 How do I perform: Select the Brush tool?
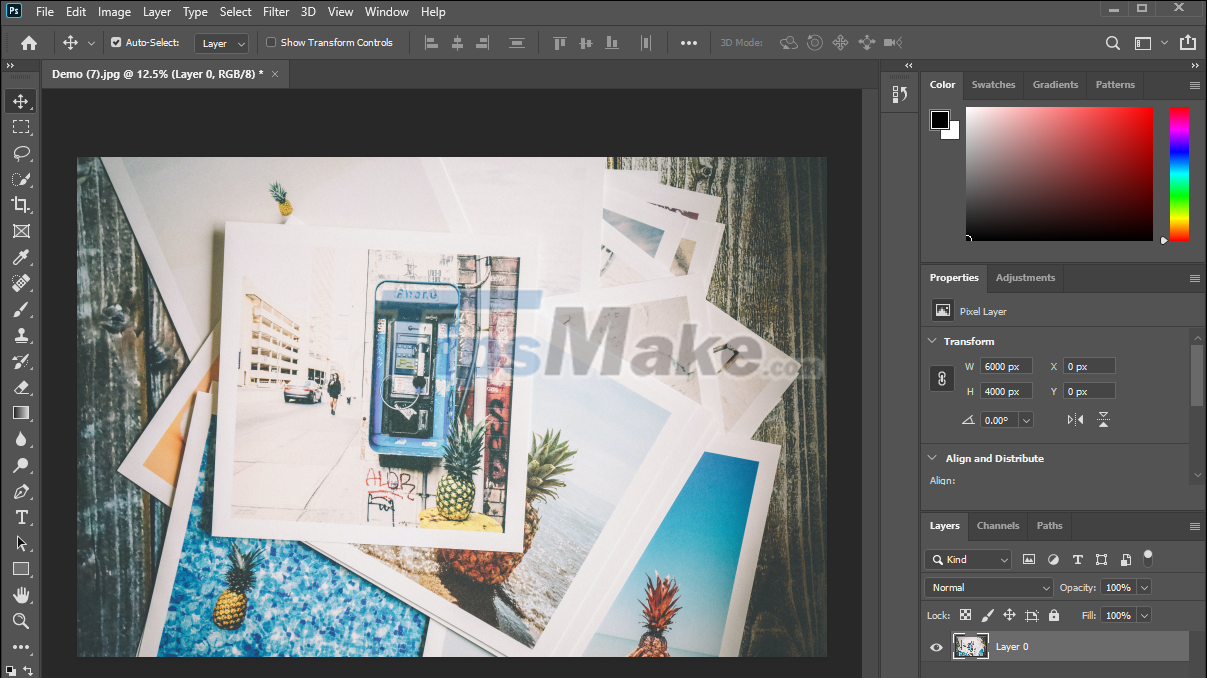(x=21, y=309)
